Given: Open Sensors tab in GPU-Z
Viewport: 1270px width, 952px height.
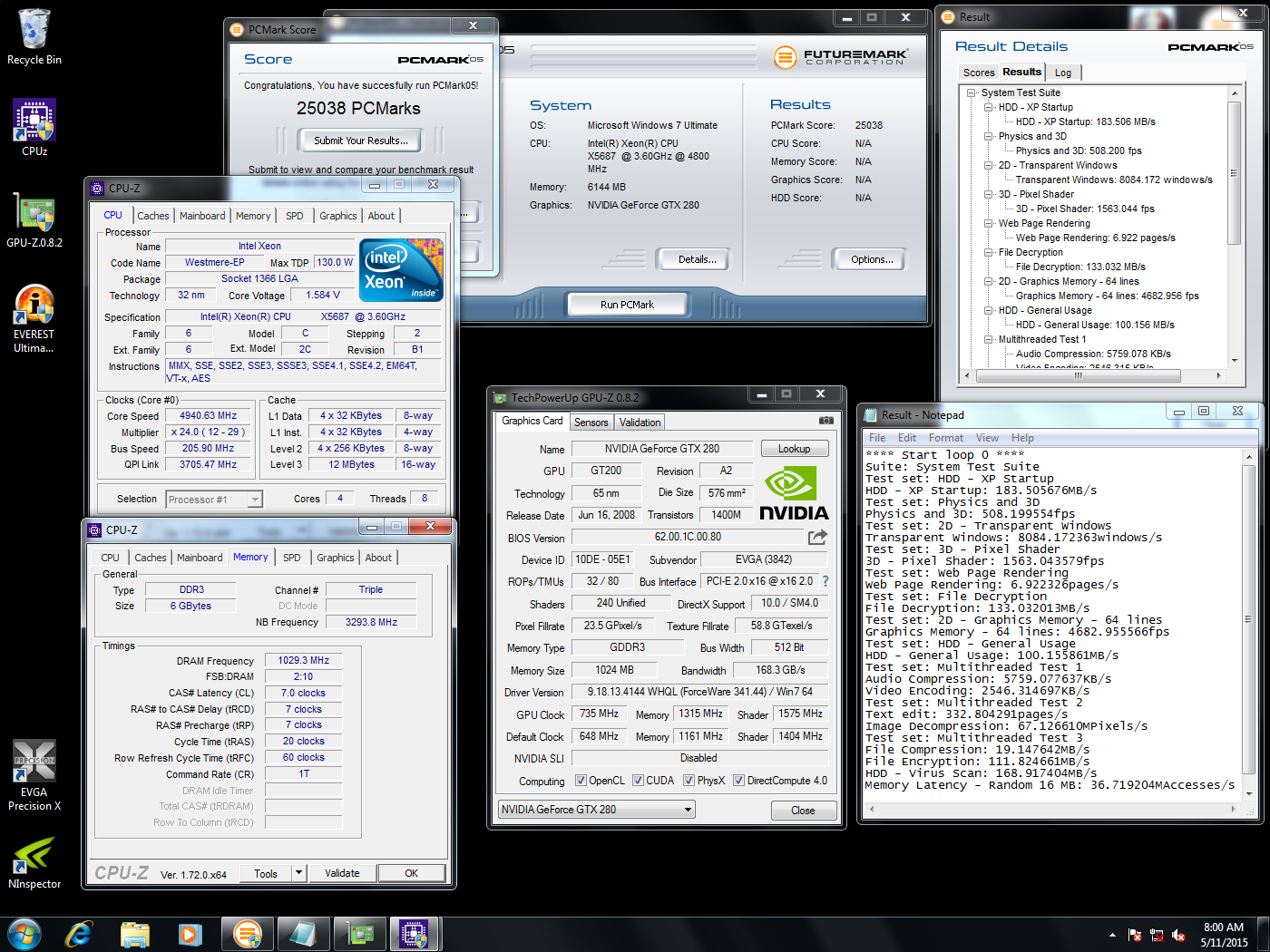Looking at the screenshot, I should [x=591, y=423].
